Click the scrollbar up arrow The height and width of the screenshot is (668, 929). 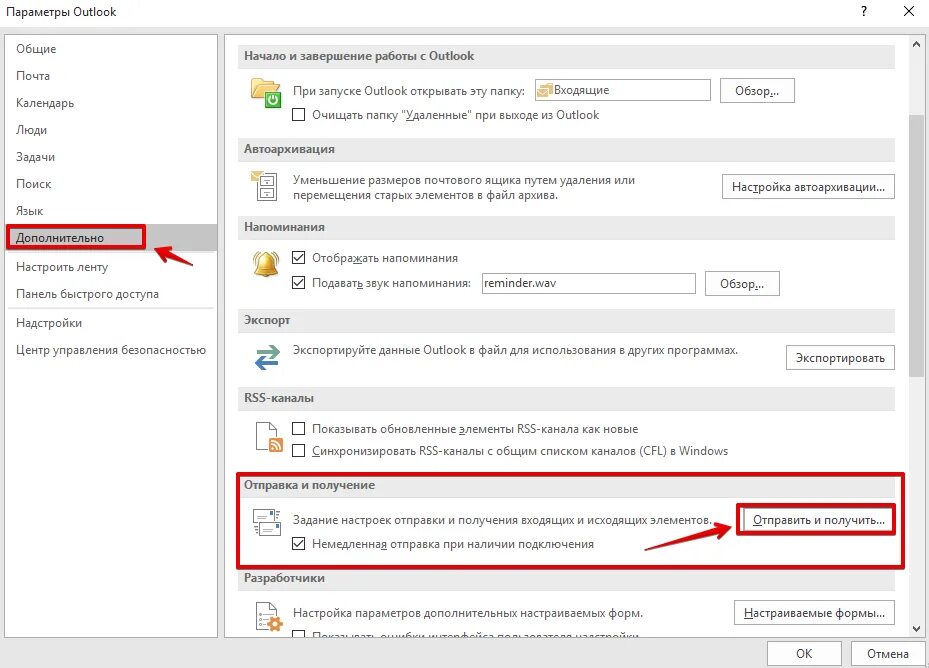tap(916, 44)
